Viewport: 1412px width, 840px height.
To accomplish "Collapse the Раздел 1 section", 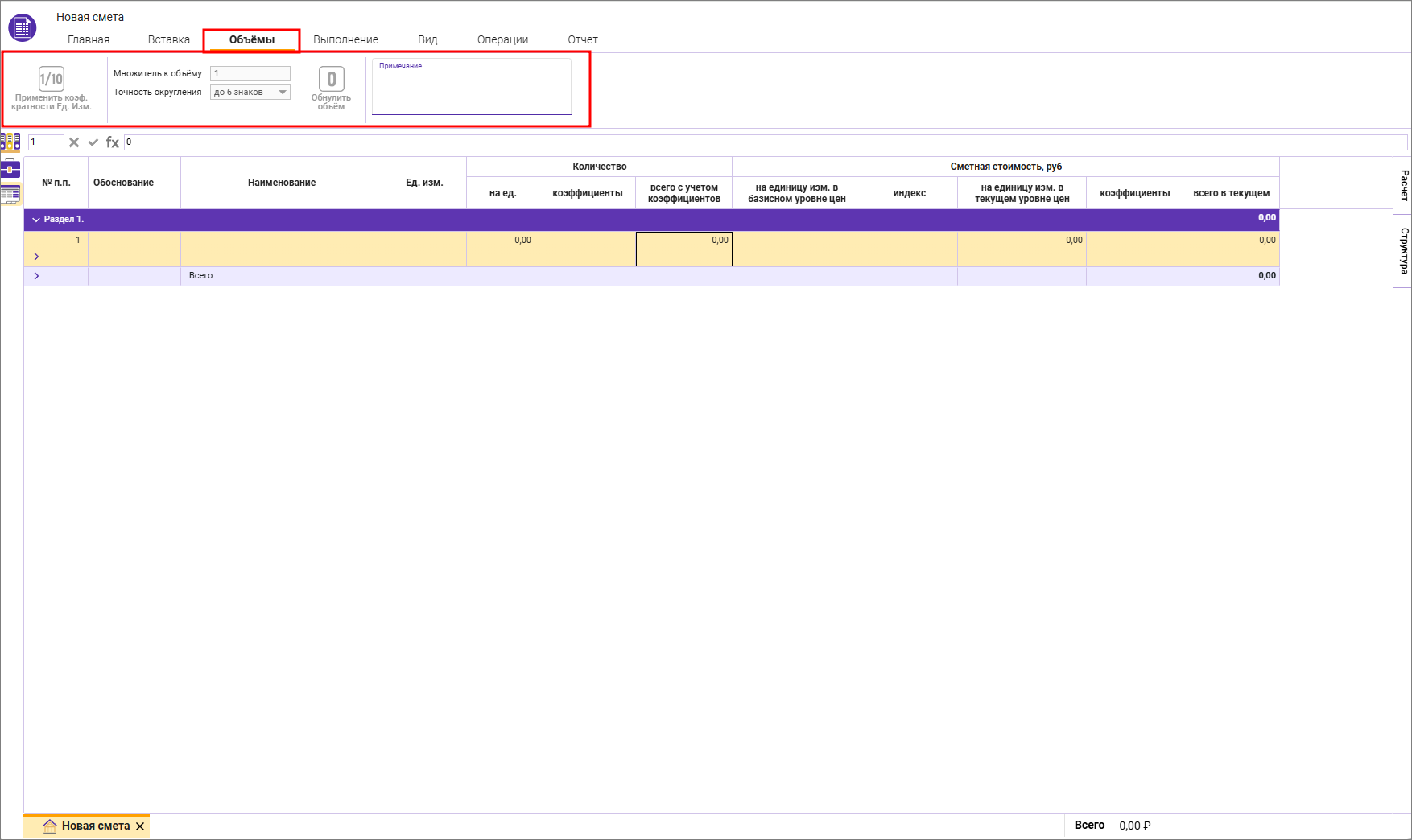I will point(36,220).
